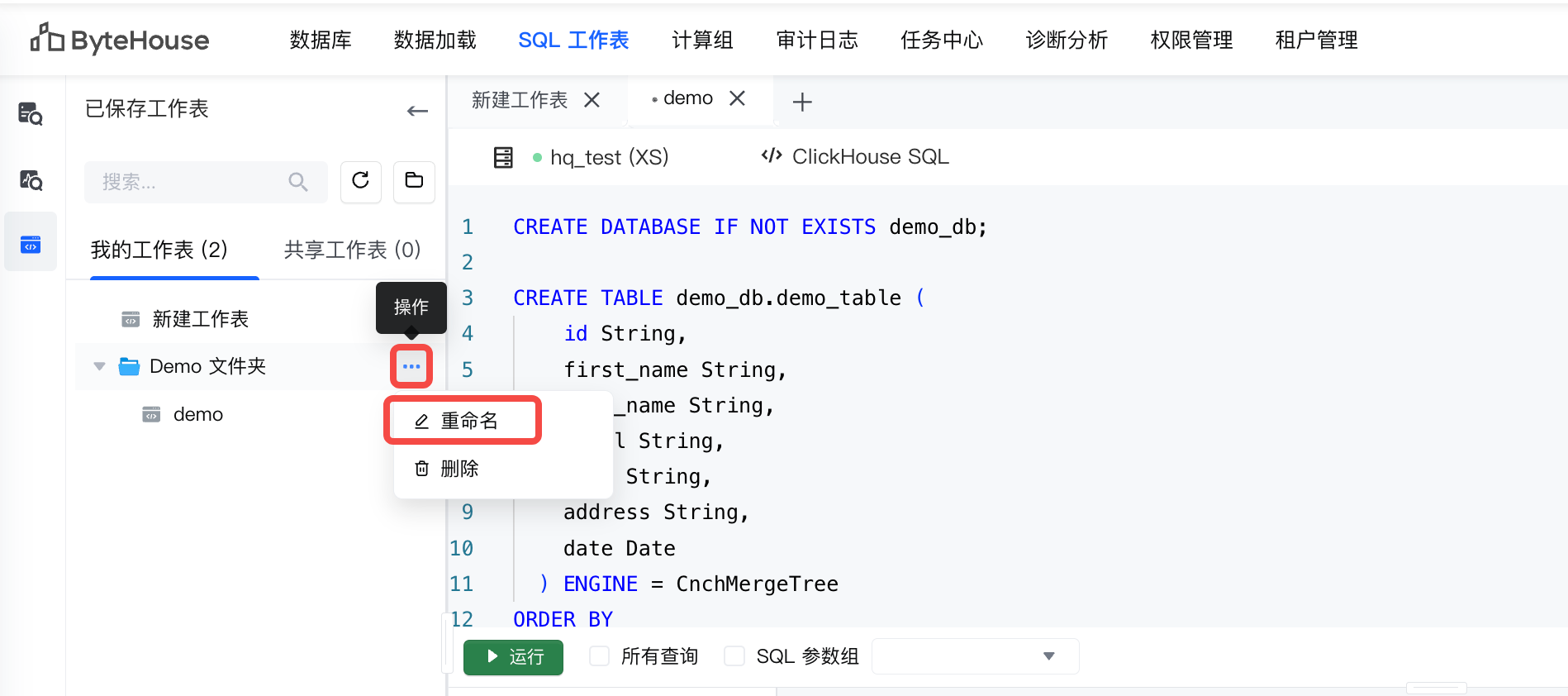Add a new worksheet tab with plus
This screenshot has width=1568, height=696.
[x=801, y=102]
